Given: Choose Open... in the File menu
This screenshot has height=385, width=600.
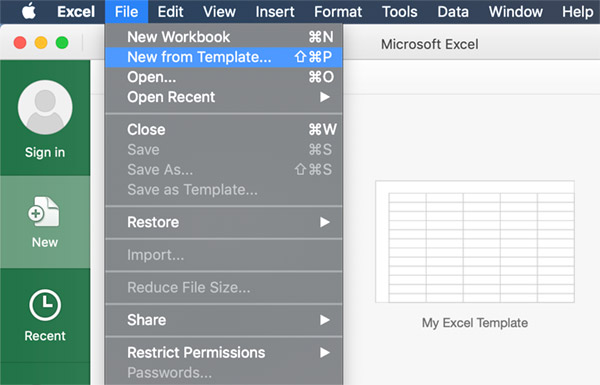Looking at the screenshot, I should click(x=223, y=77).
